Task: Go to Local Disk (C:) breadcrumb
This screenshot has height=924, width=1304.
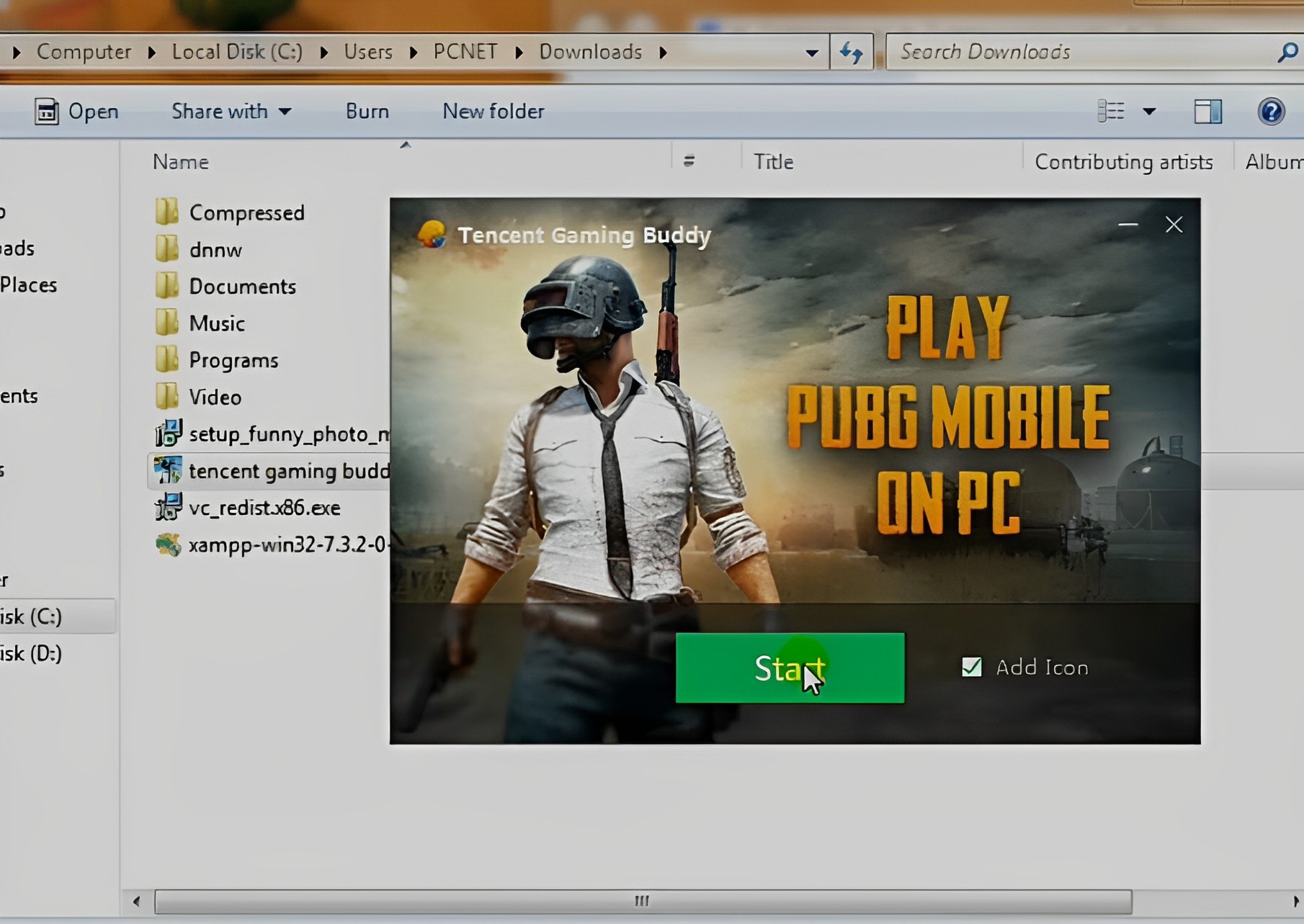Action: point(237,52)
